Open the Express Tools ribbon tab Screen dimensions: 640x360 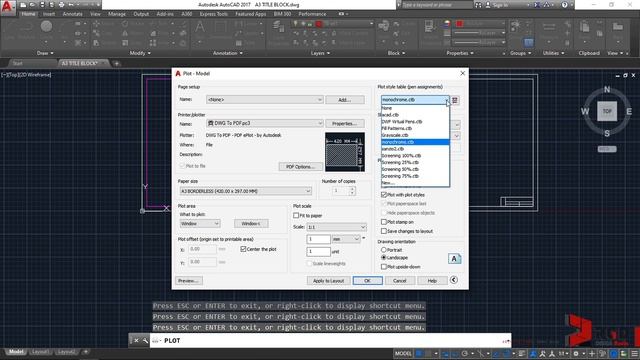click(x=213, y=14)
